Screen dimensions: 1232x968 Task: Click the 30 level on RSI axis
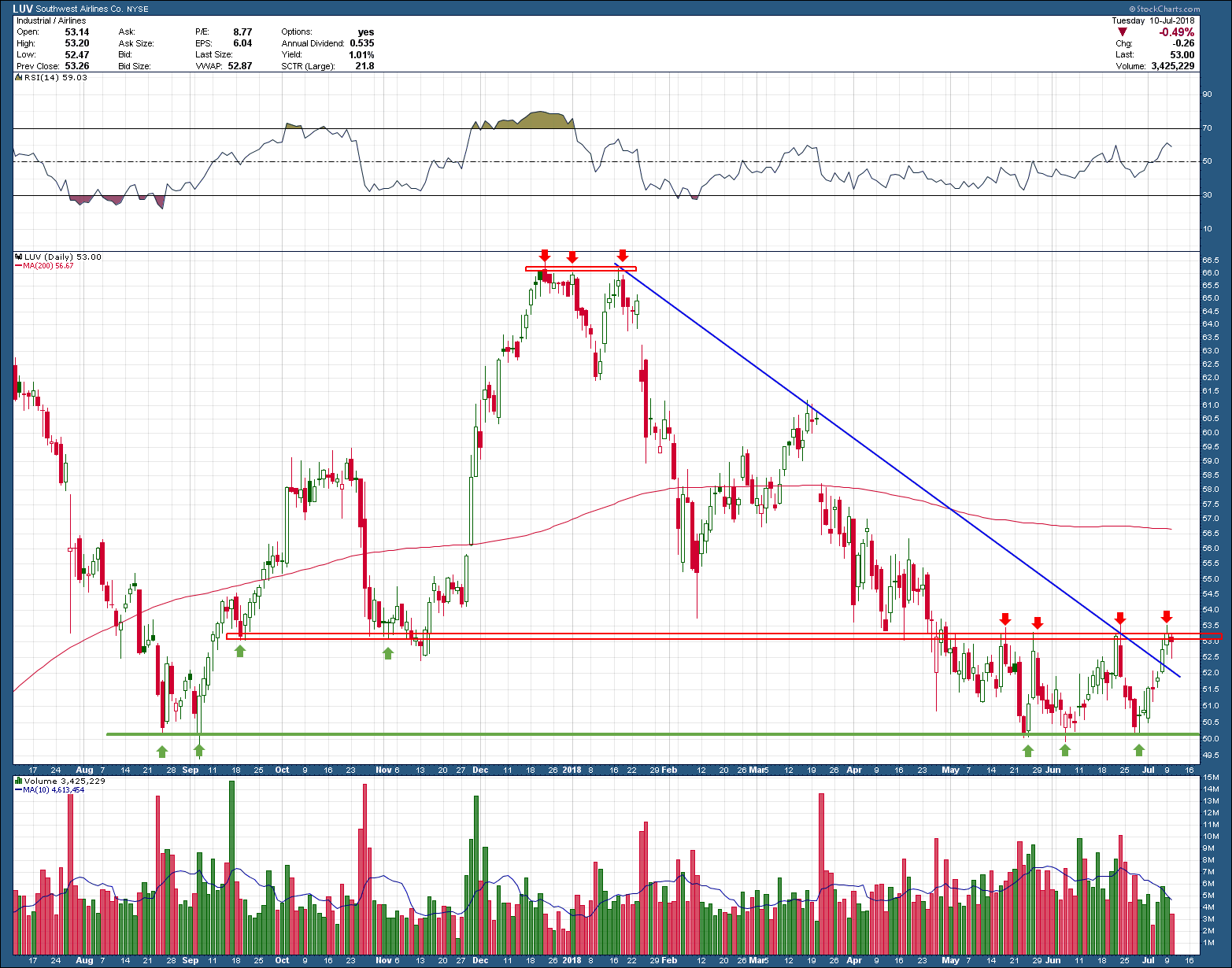click(1207, 195)
